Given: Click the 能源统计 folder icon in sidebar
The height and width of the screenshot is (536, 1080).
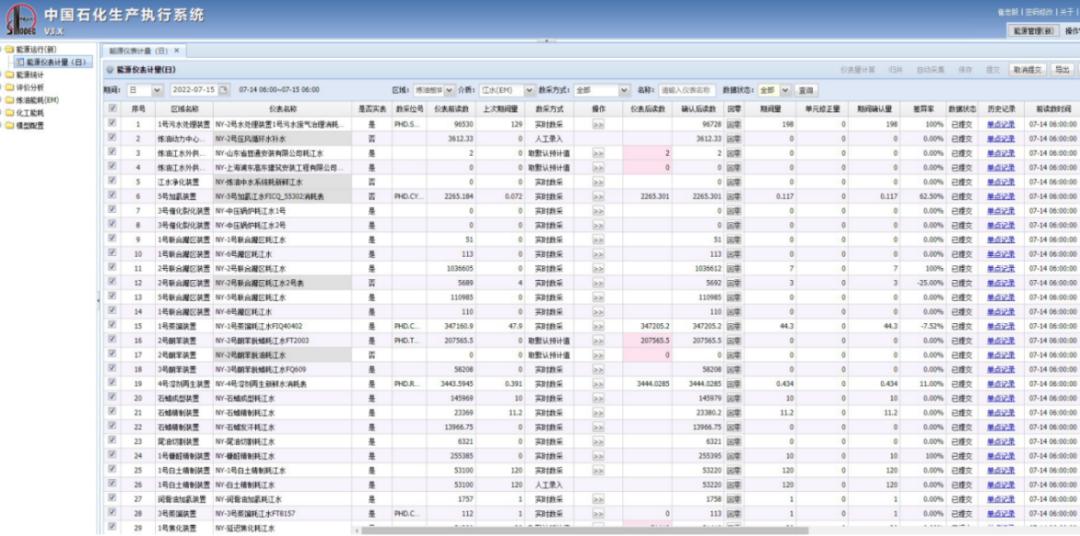Looking at the screenshot, I should click(x=7, y=75).
